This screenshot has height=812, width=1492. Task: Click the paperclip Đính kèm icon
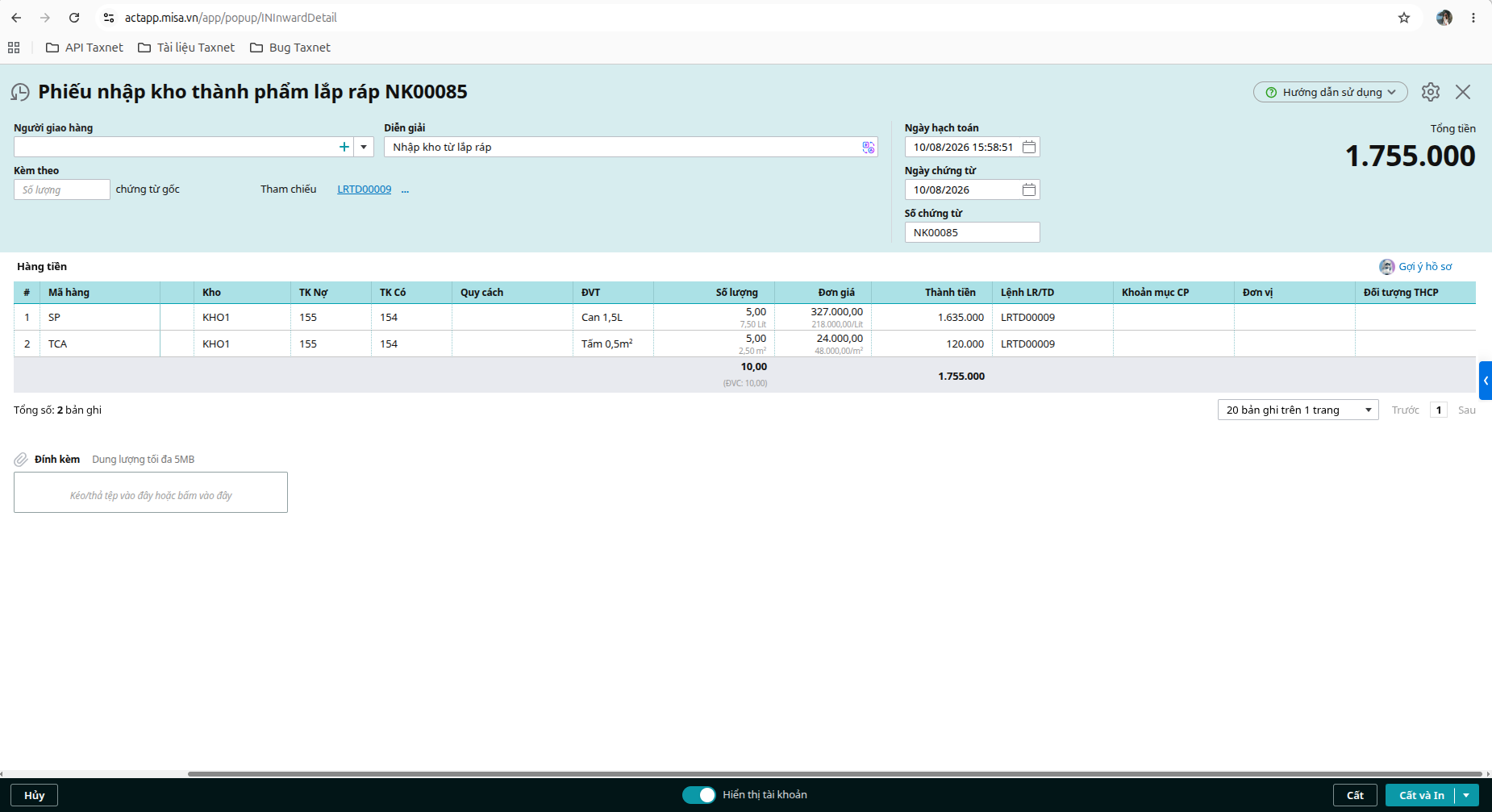[21, 460]
